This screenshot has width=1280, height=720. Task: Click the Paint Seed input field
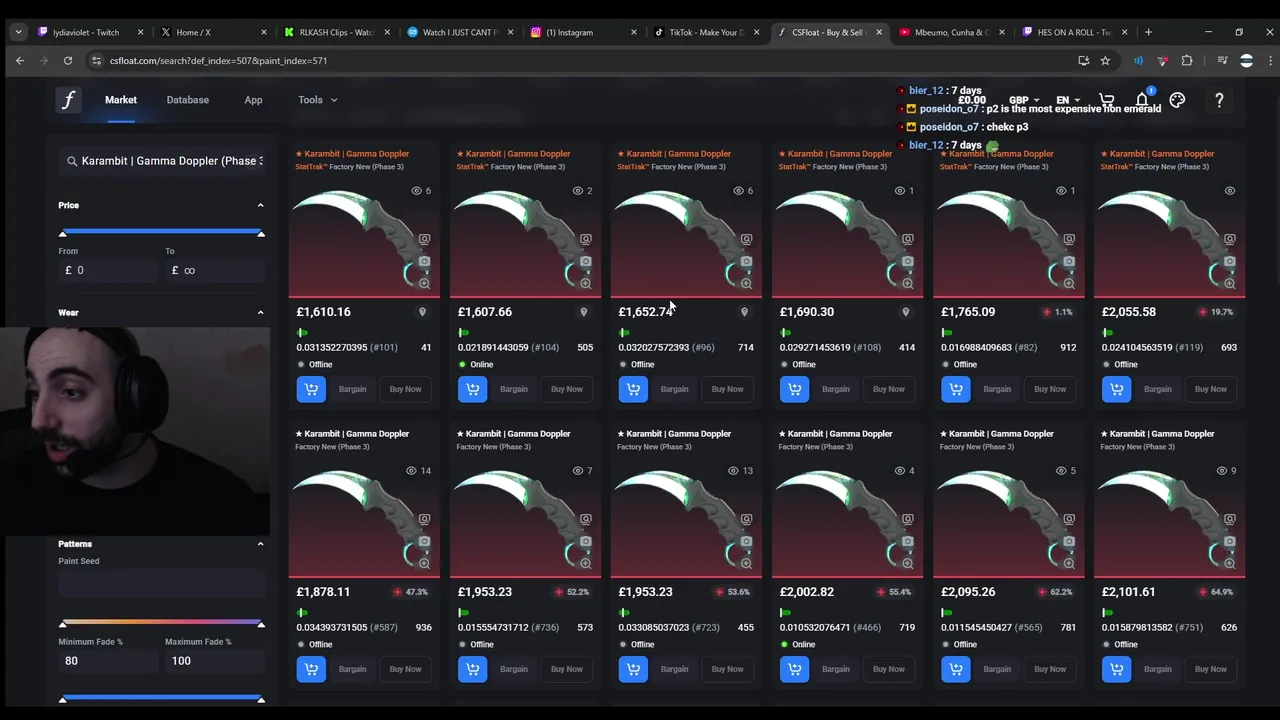tap(161, 584)
